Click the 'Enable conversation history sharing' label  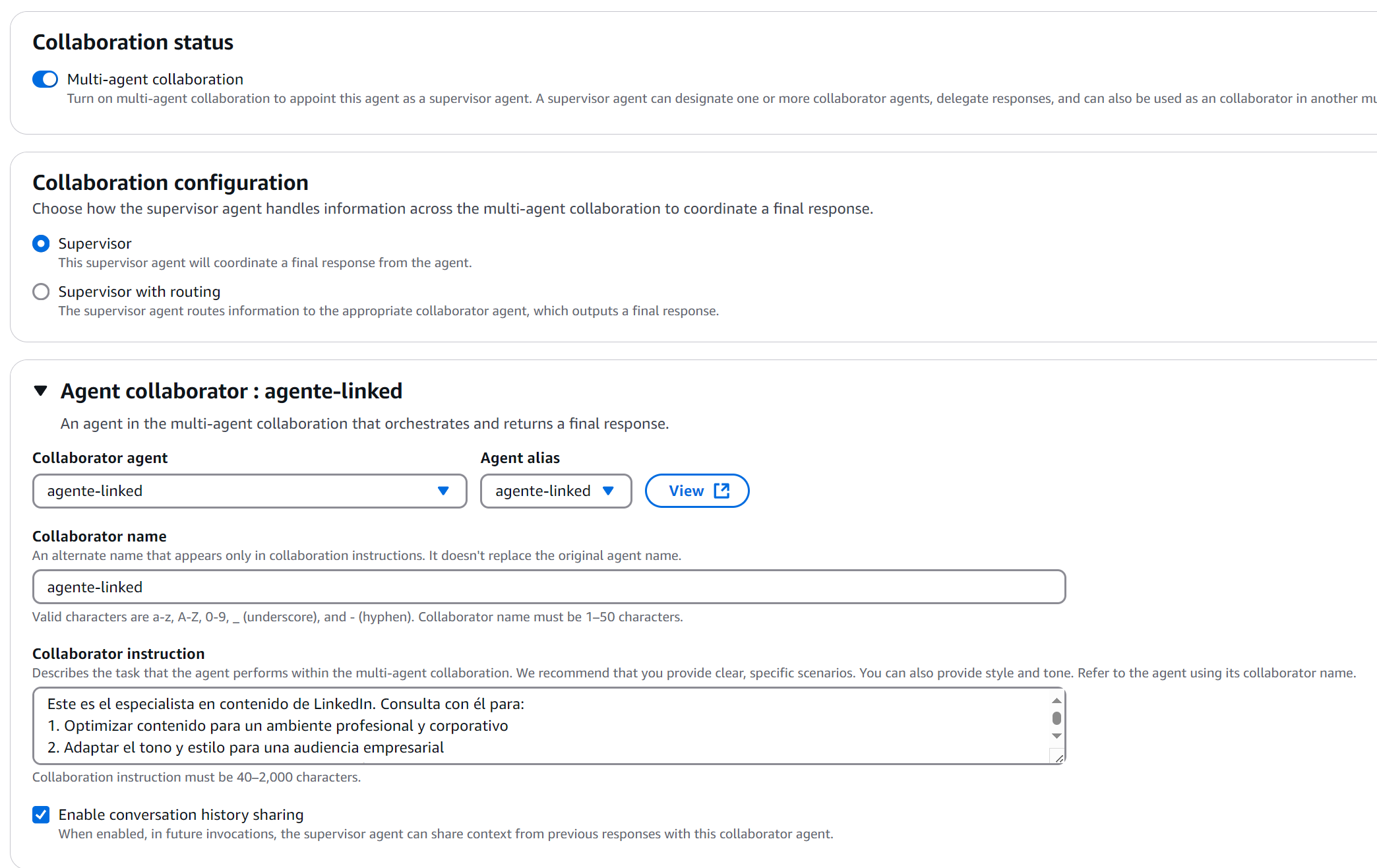point(181,815)
